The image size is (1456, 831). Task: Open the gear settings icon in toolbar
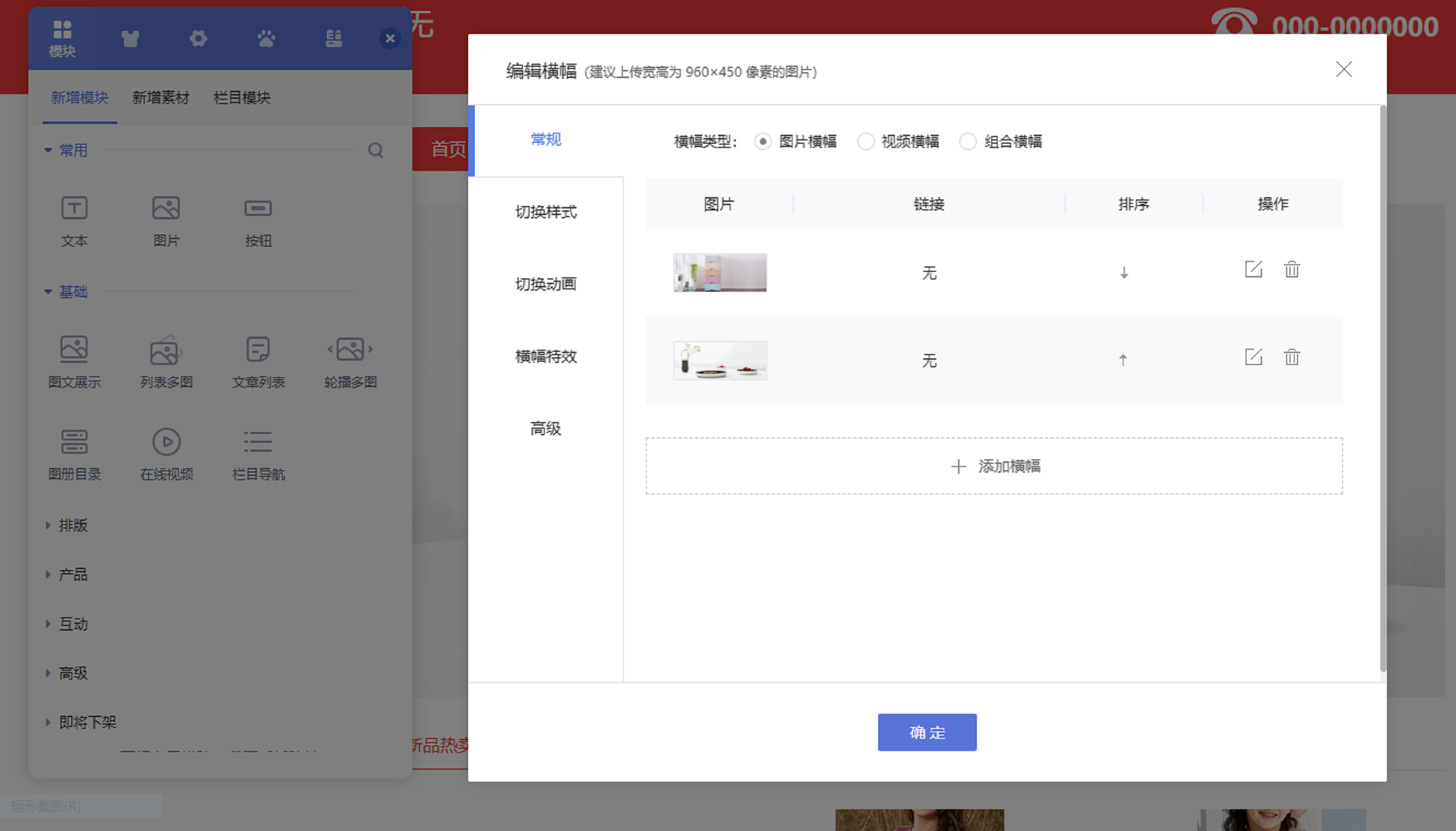pos(198,39)
